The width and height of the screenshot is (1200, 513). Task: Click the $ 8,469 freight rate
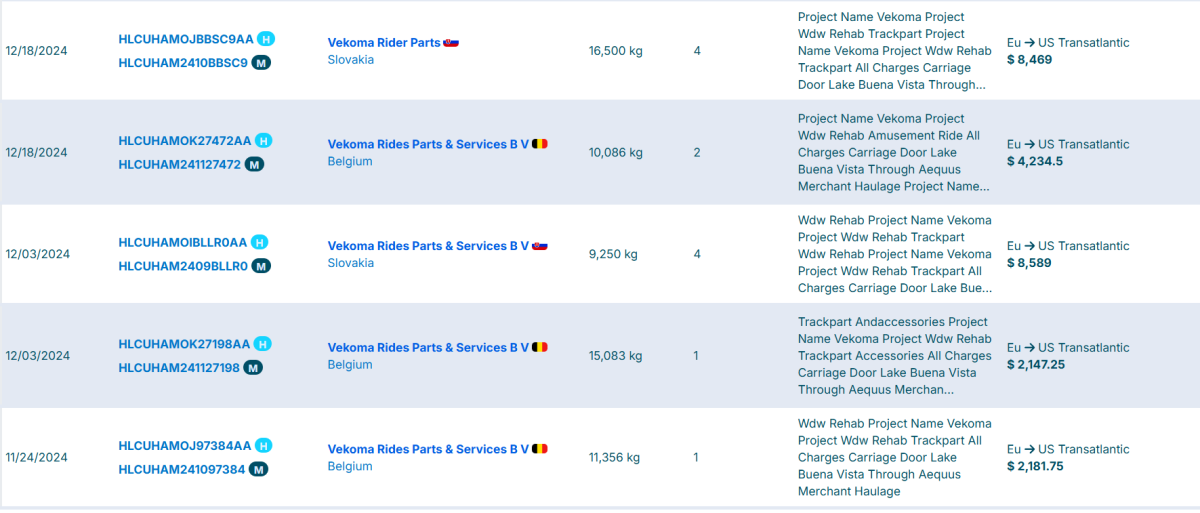click(x=1029, y=60)
